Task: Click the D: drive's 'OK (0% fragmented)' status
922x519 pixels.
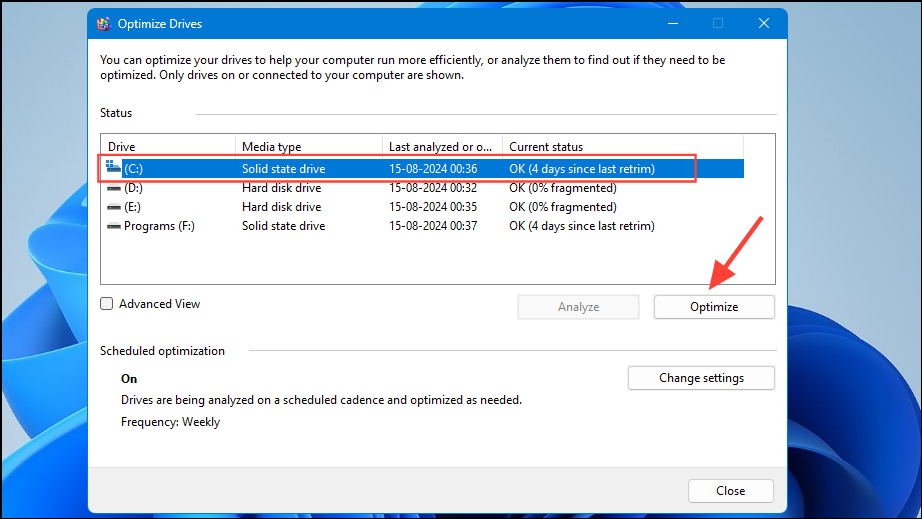Action: 563,188
